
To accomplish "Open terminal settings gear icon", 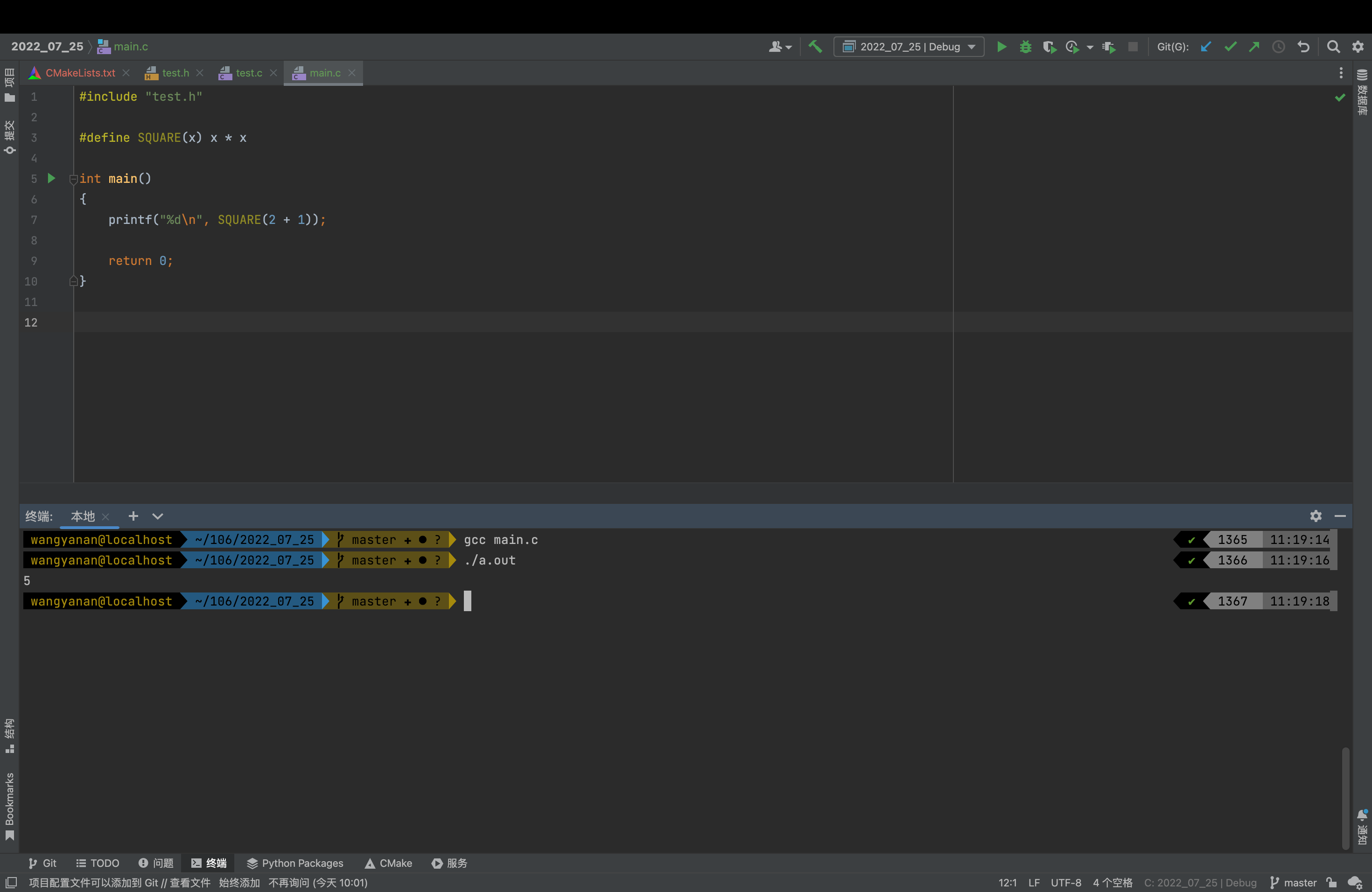I will pyautogui.click(x=1316, y=516).
